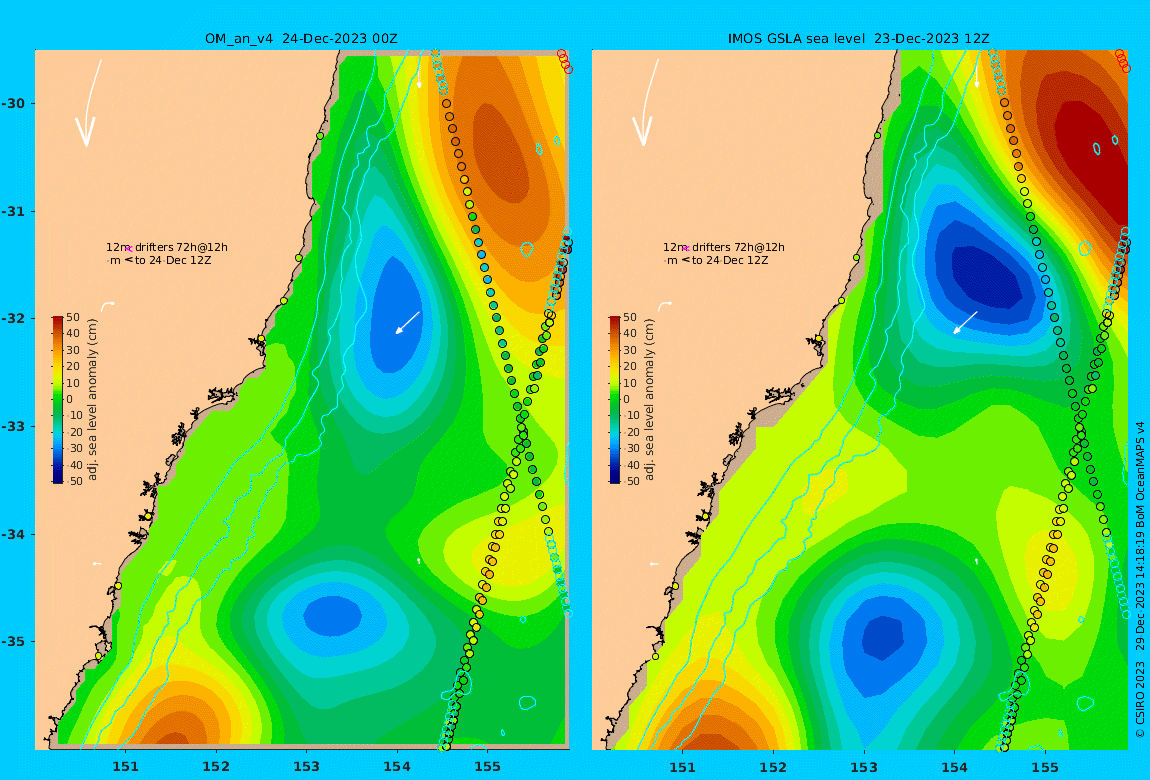Click longitude 151 under the IMOS GSLA map
The height and width of the screenshot is (780, 1150).
[x=683, y=767]
